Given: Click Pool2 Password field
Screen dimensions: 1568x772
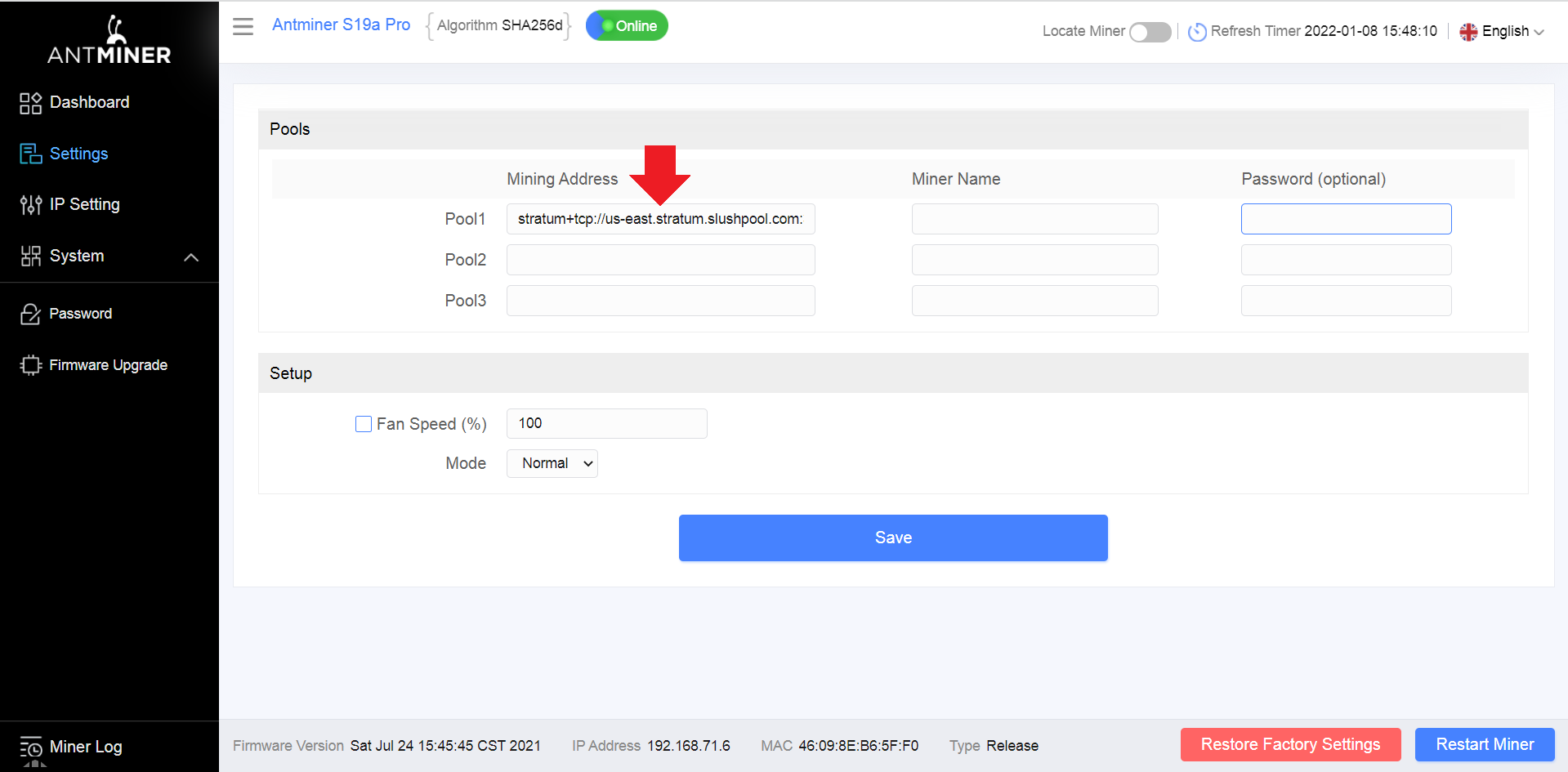Looking at the screenshot, I should [1347, 260].
